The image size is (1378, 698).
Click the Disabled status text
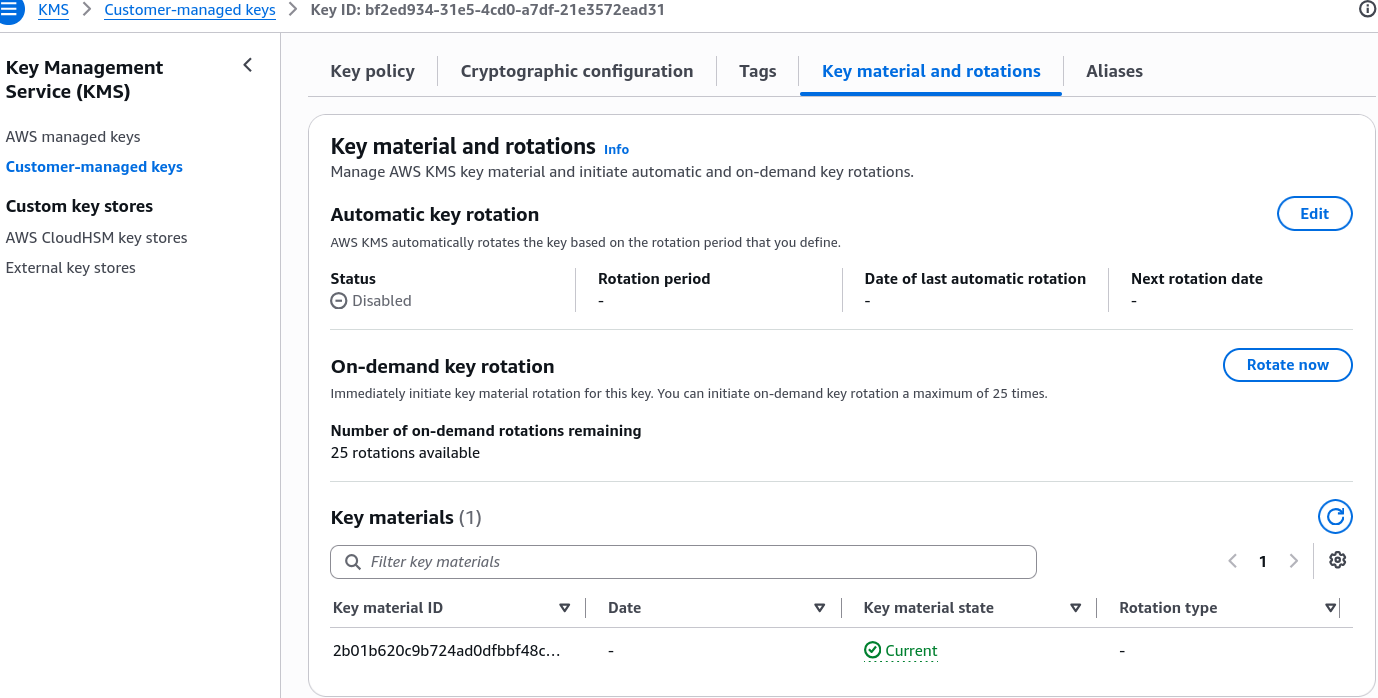(x=382, y=300)
